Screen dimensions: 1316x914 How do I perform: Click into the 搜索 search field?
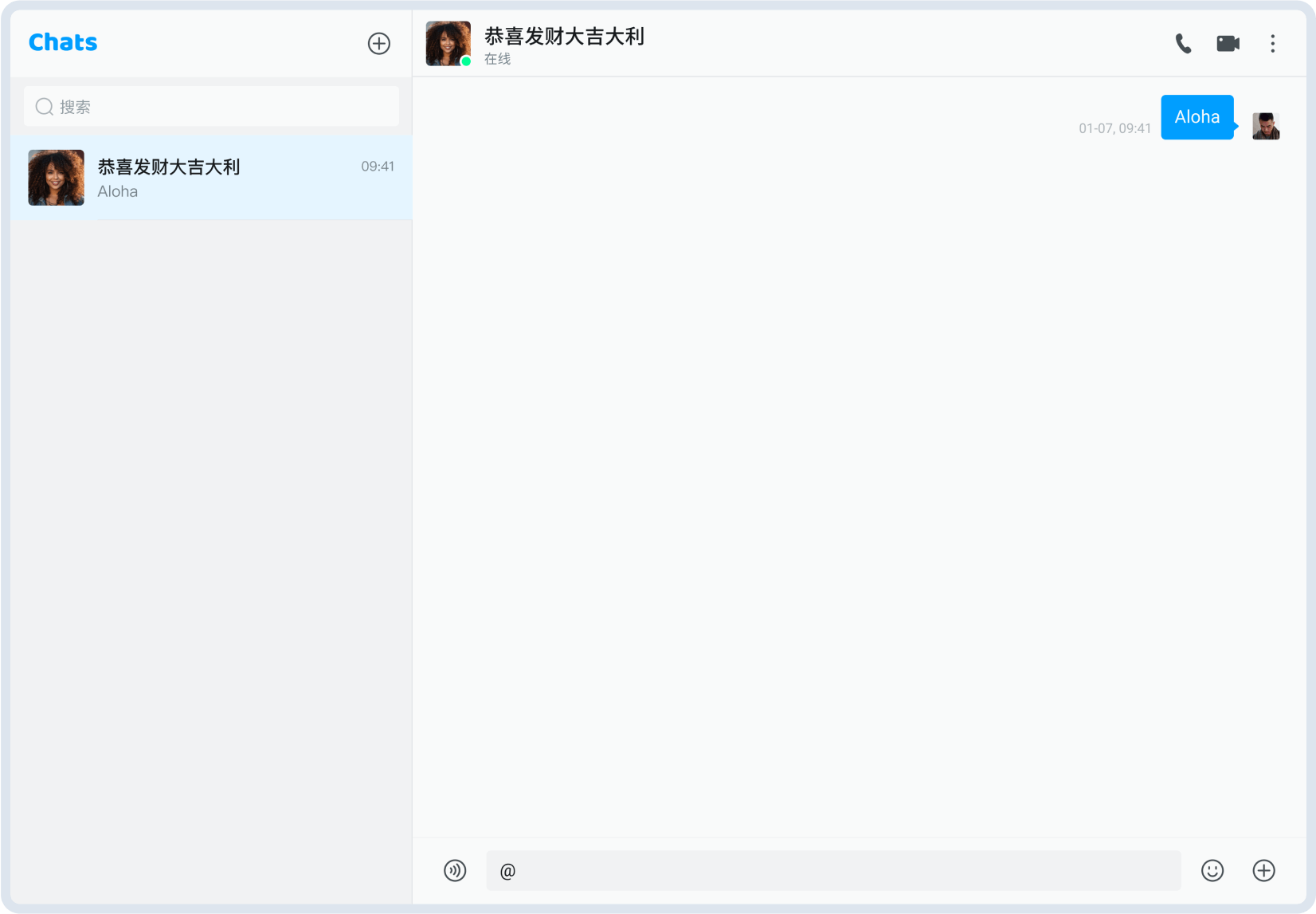click(211, 106)
